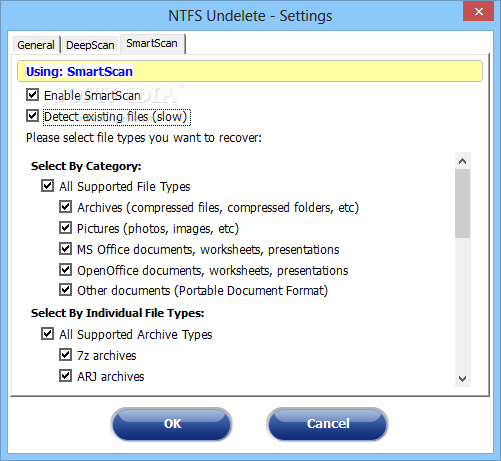This screenshot has height=461, width=501.
Task: Select the SmartScan tab
Action: [152, 43]
